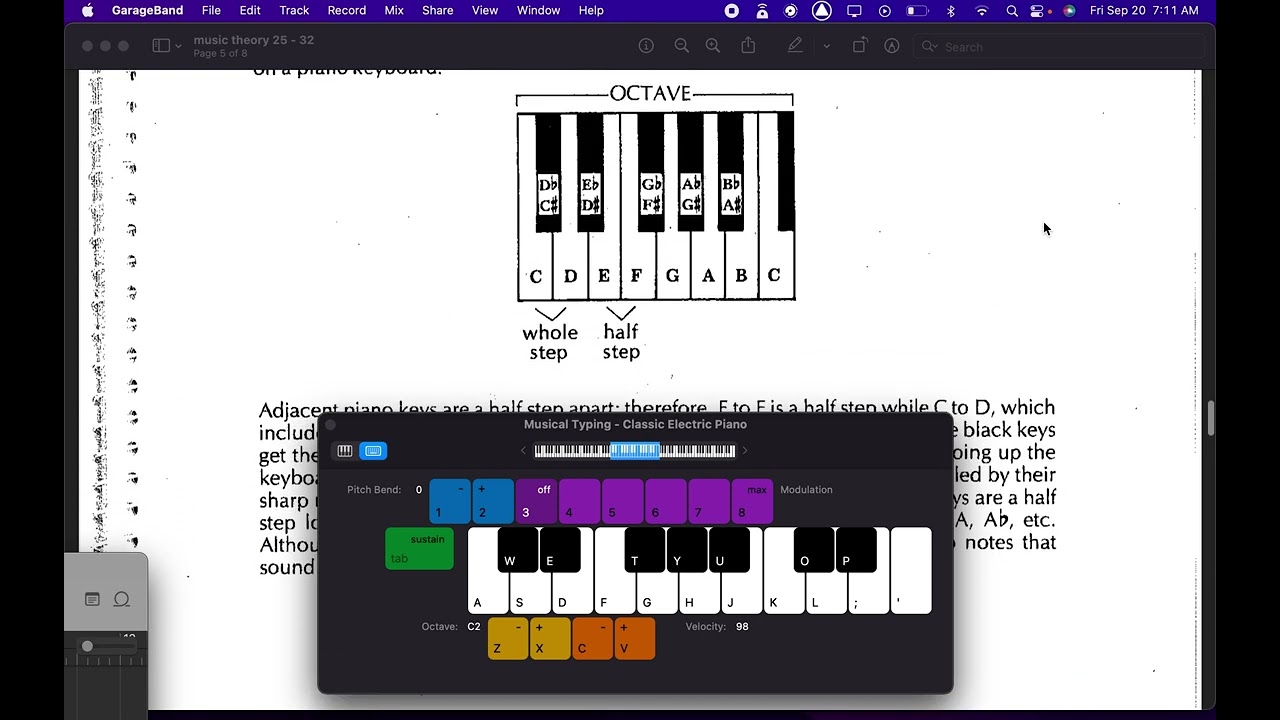The image size is (1280, 720).
Task: Open Spotlight search in the menu bar
Action: tap(1012, 10)
